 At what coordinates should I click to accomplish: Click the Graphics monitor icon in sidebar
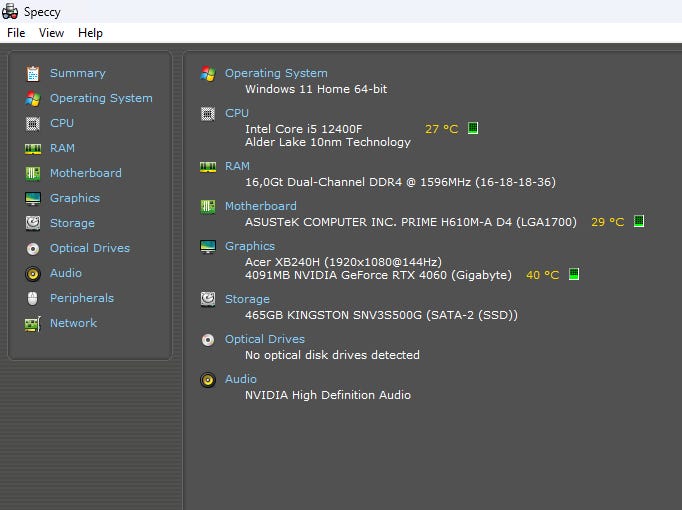tap(33, 198)
